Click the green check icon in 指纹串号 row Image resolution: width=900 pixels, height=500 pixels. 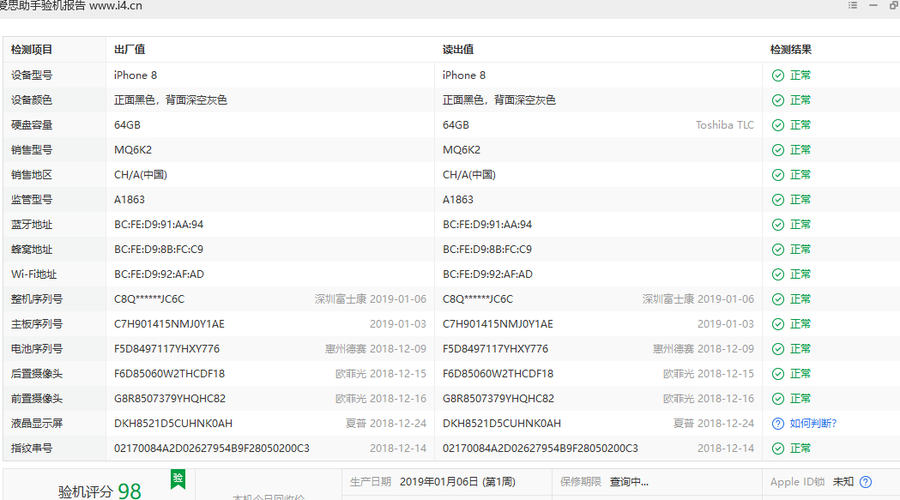click(778, 448)
